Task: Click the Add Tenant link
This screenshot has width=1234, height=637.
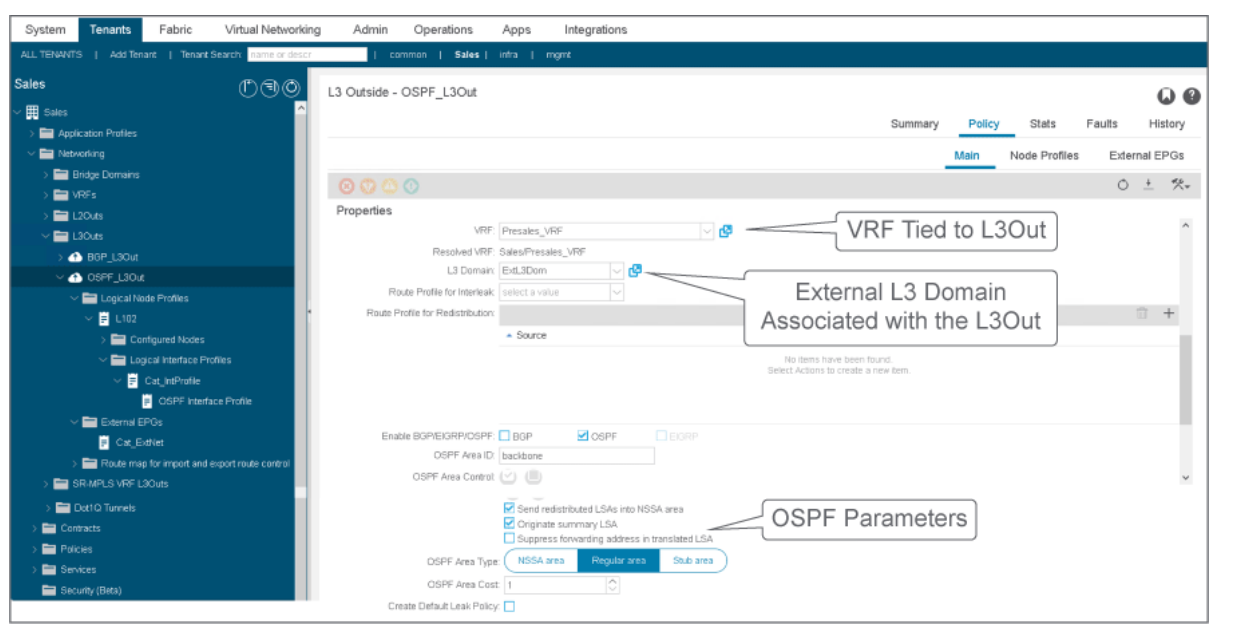Action: point(133,55)
